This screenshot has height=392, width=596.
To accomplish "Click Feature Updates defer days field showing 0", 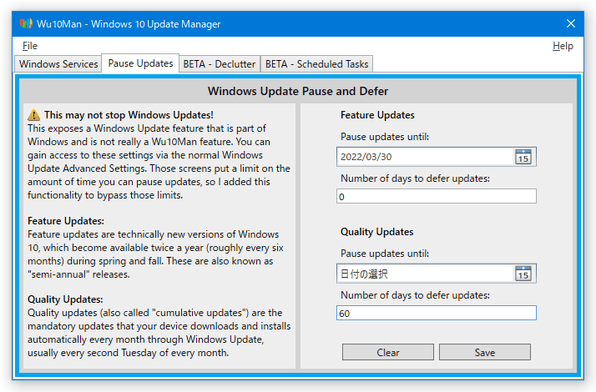I will pos(436,196).
